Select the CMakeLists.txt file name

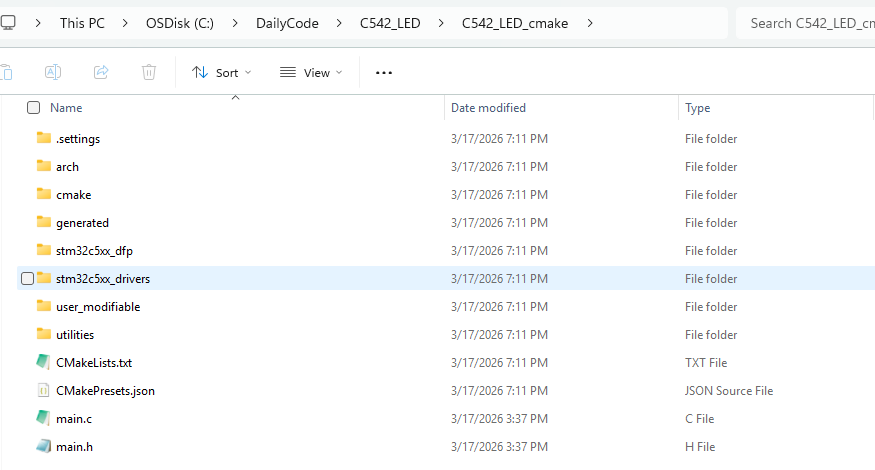[94, 363]
